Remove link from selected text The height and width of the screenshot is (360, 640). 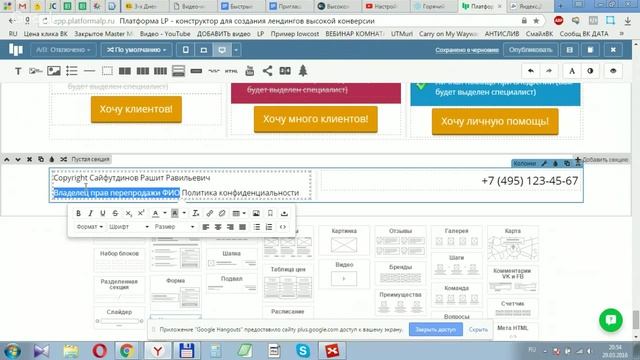point(222,213)
